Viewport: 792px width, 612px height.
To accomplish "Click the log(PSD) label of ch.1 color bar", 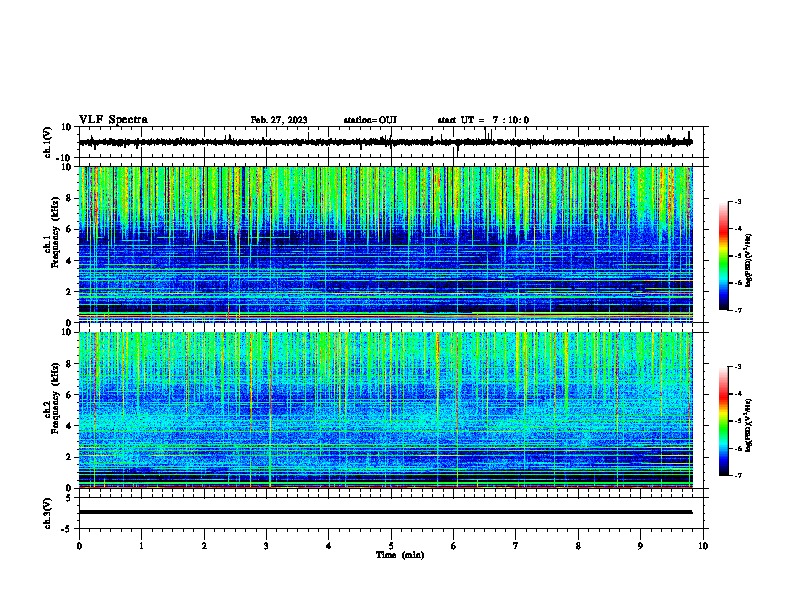I will (x=749, y=260).
